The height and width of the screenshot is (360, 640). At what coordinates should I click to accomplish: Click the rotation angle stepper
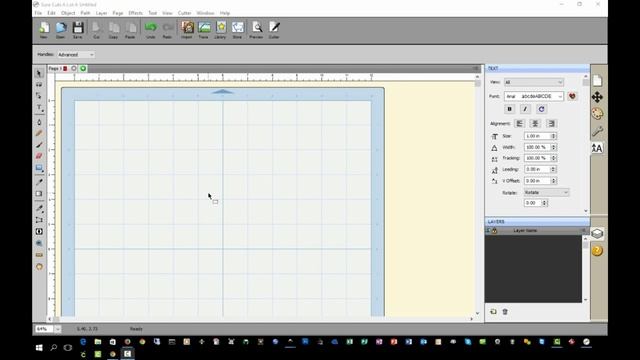(x=544, y=203)
